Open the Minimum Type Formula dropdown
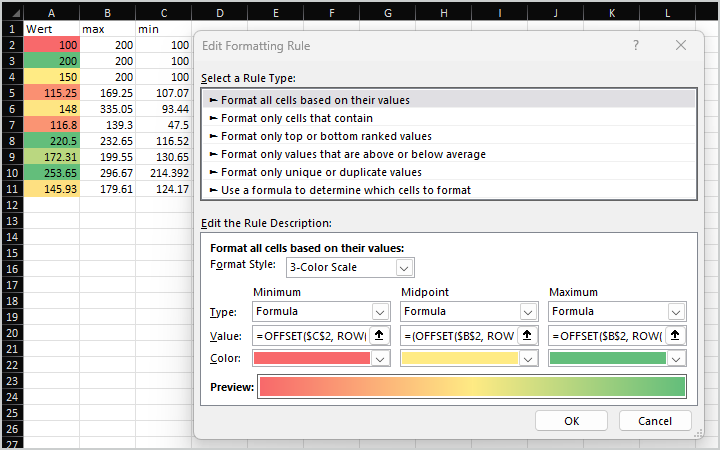Image resolution: width=720 pixels, height=450 pixels. click(380, 312)
